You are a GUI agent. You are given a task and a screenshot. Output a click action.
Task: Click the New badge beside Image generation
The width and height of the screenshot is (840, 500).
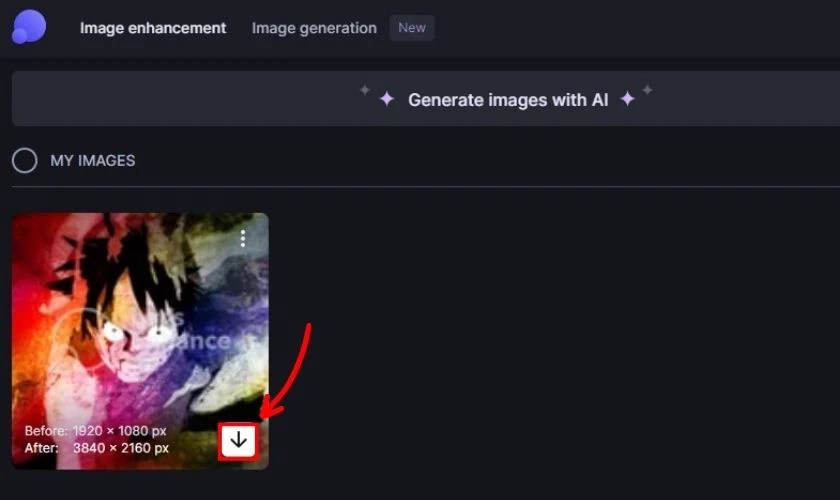[x=411, y=28]
